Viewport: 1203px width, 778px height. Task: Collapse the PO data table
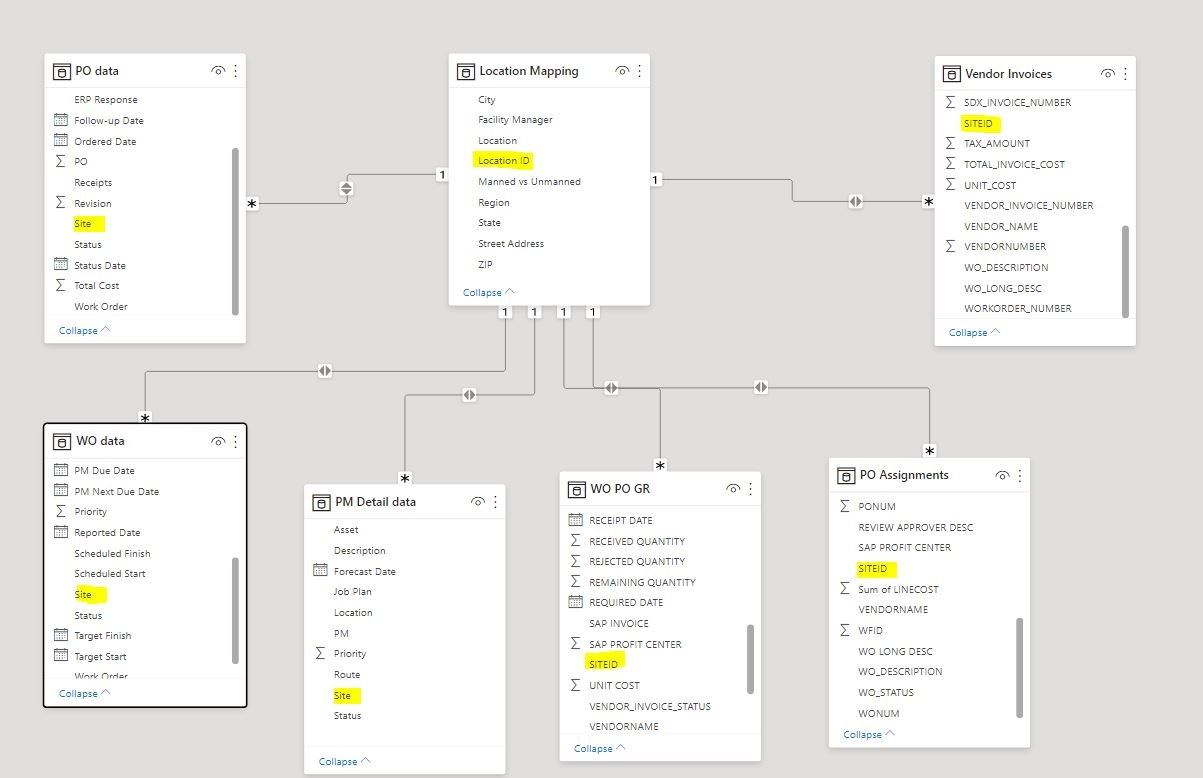click(x=85, y=330)
